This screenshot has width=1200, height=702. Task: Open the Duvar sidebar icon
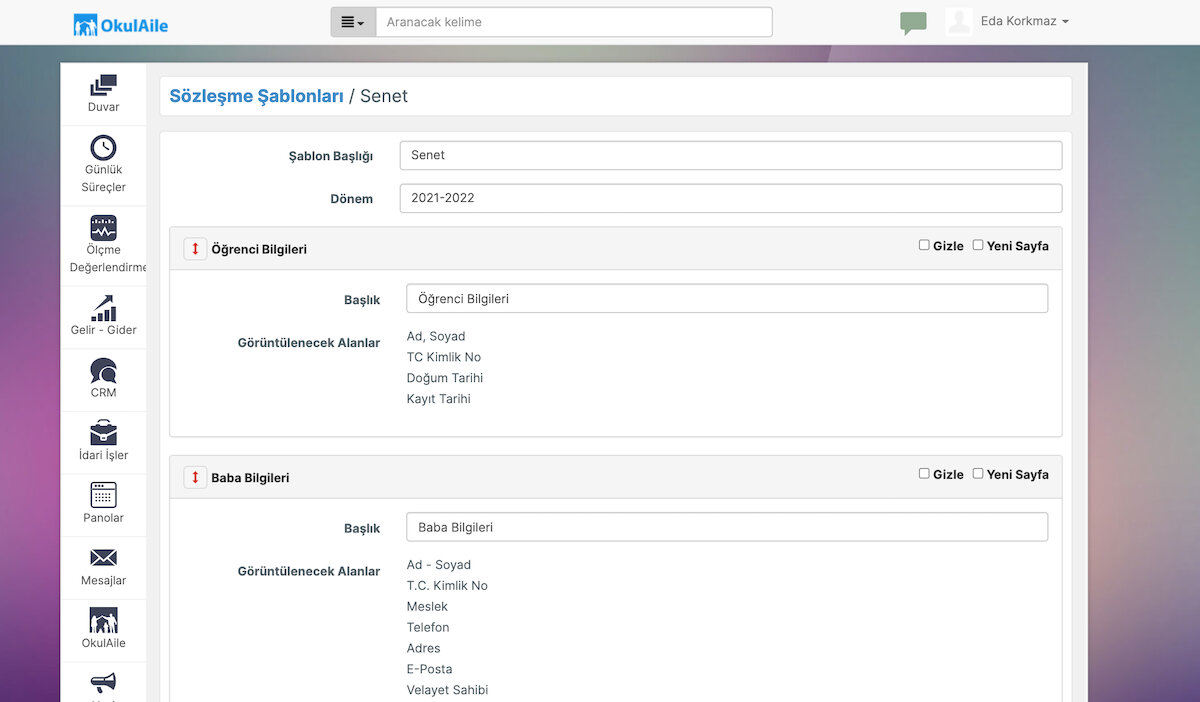coord(103,87)
